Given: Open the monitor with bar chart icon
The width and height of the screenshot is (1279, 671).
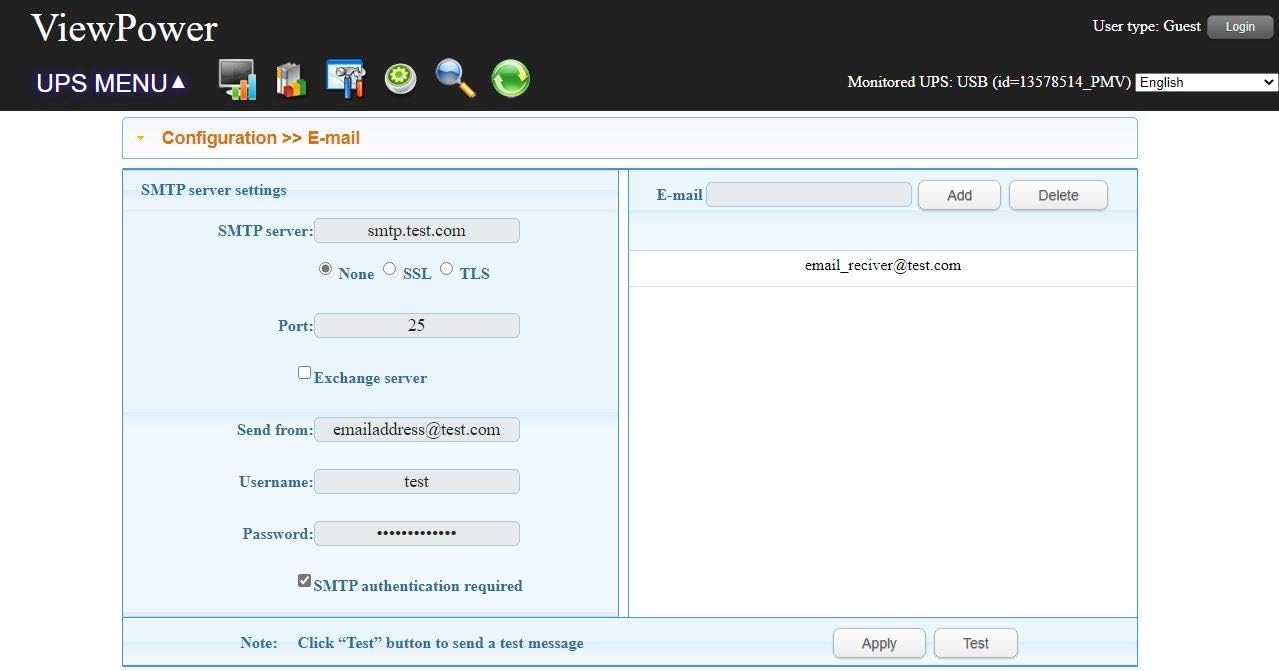Looking at the screenshot, I should (x=237, y=80).
